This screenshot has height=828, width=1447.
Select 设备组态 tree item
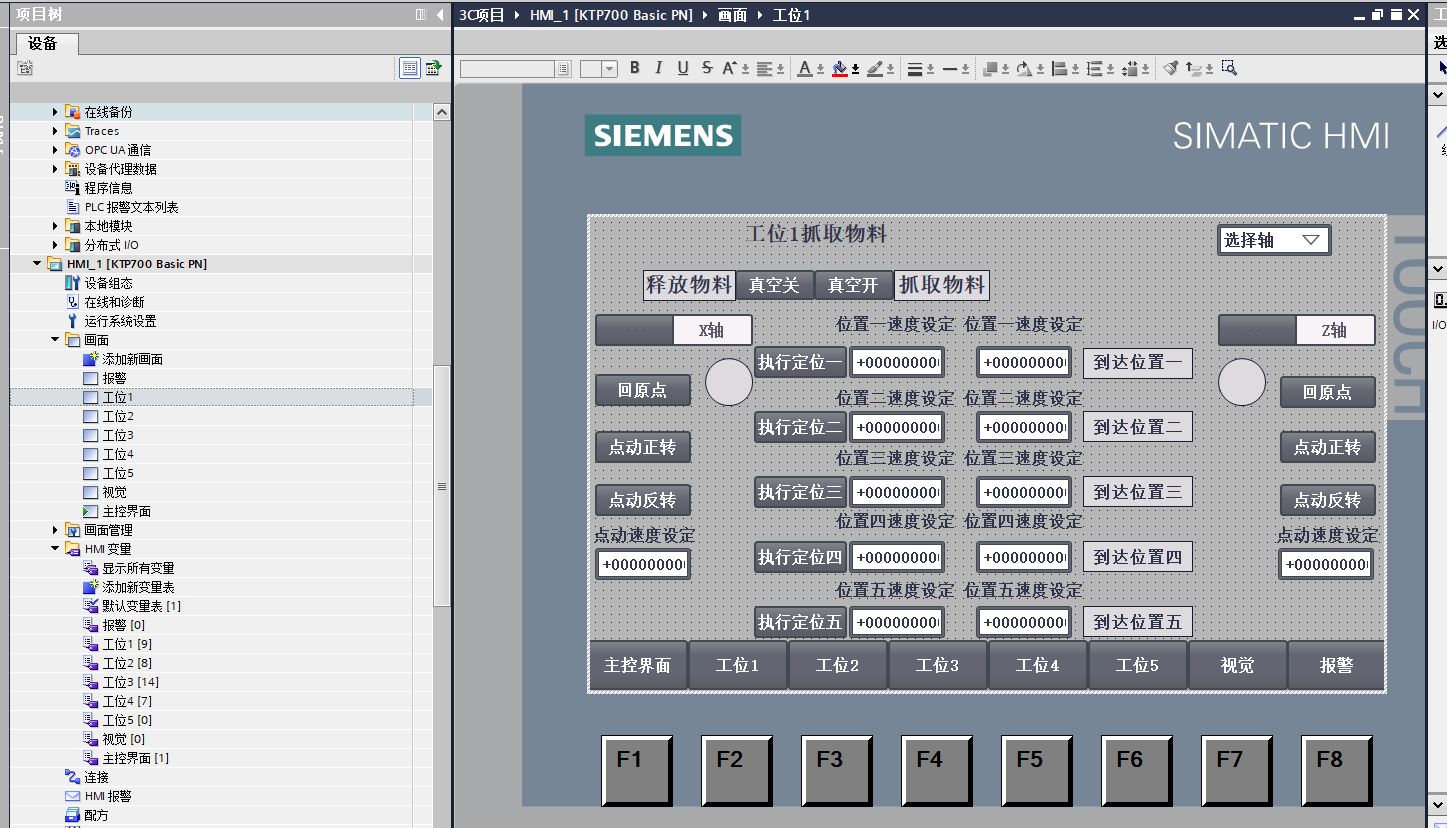(x=108, y=283)
